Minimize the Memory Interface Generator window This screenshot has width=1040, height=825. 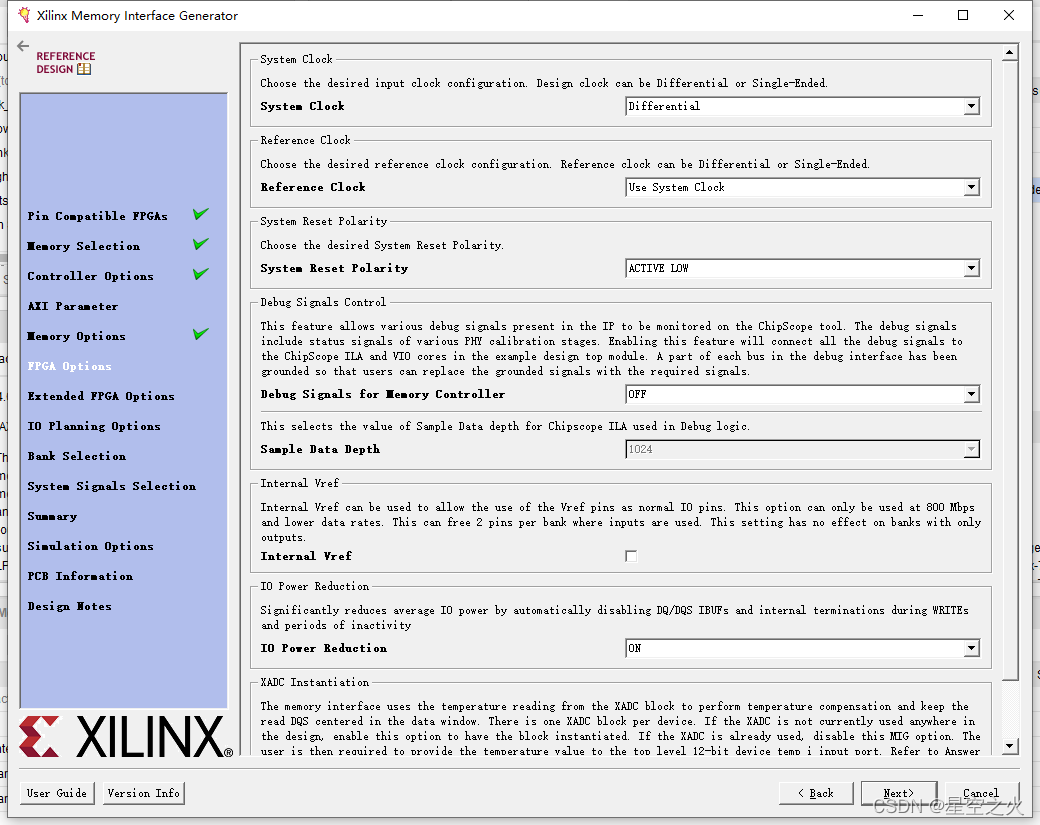point(918,15)
